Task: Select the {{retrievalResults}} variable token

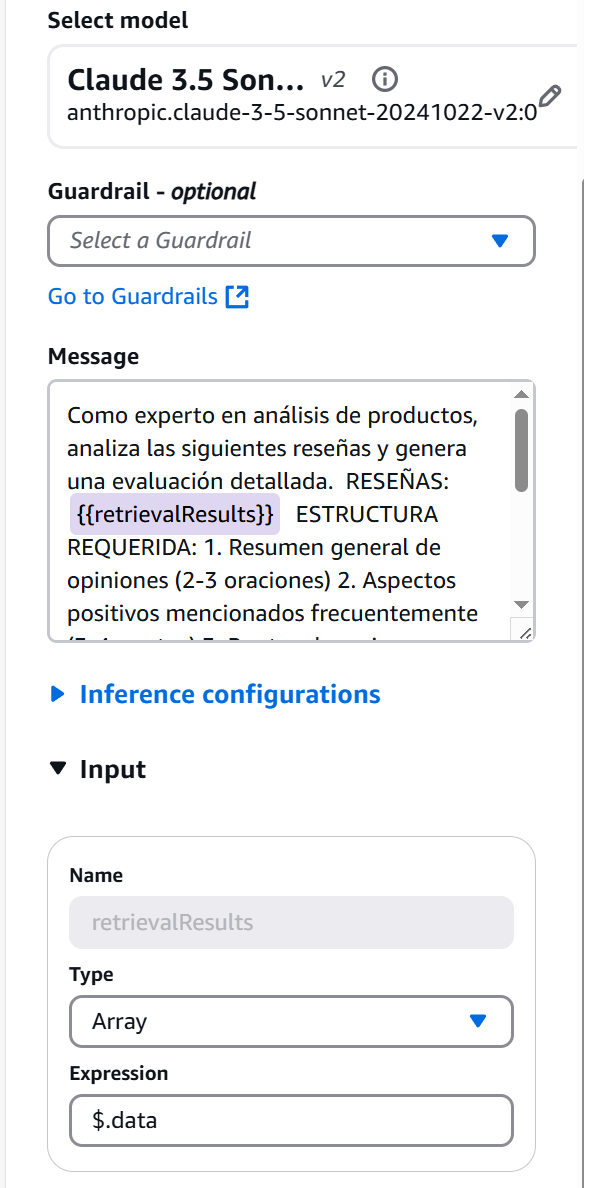Action: tap(176, 513)
